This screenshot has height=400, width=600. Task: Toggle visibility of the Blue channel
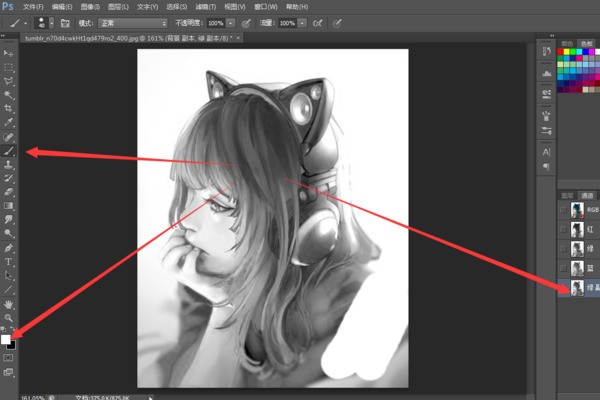pyautogui.click(x=564, y=269)
